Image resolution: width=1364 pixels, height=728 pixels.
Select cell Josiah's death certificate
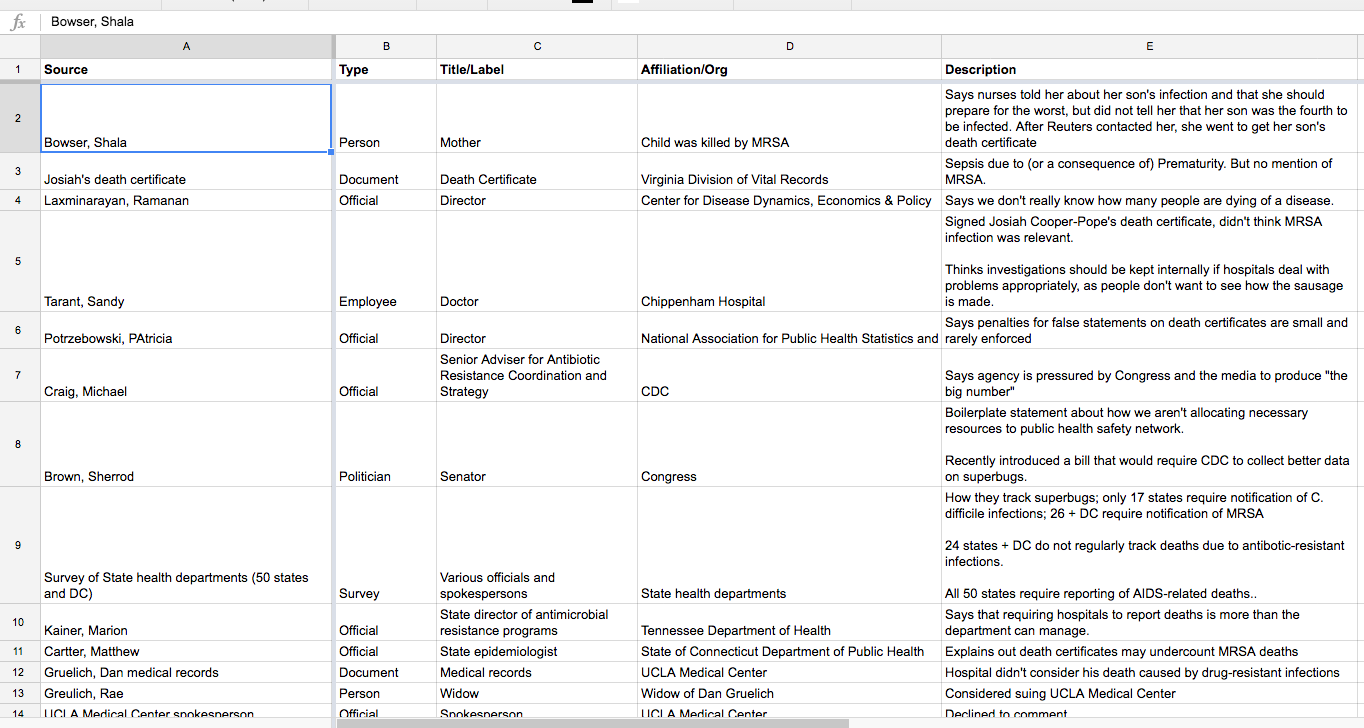click(x=187, y=171)
